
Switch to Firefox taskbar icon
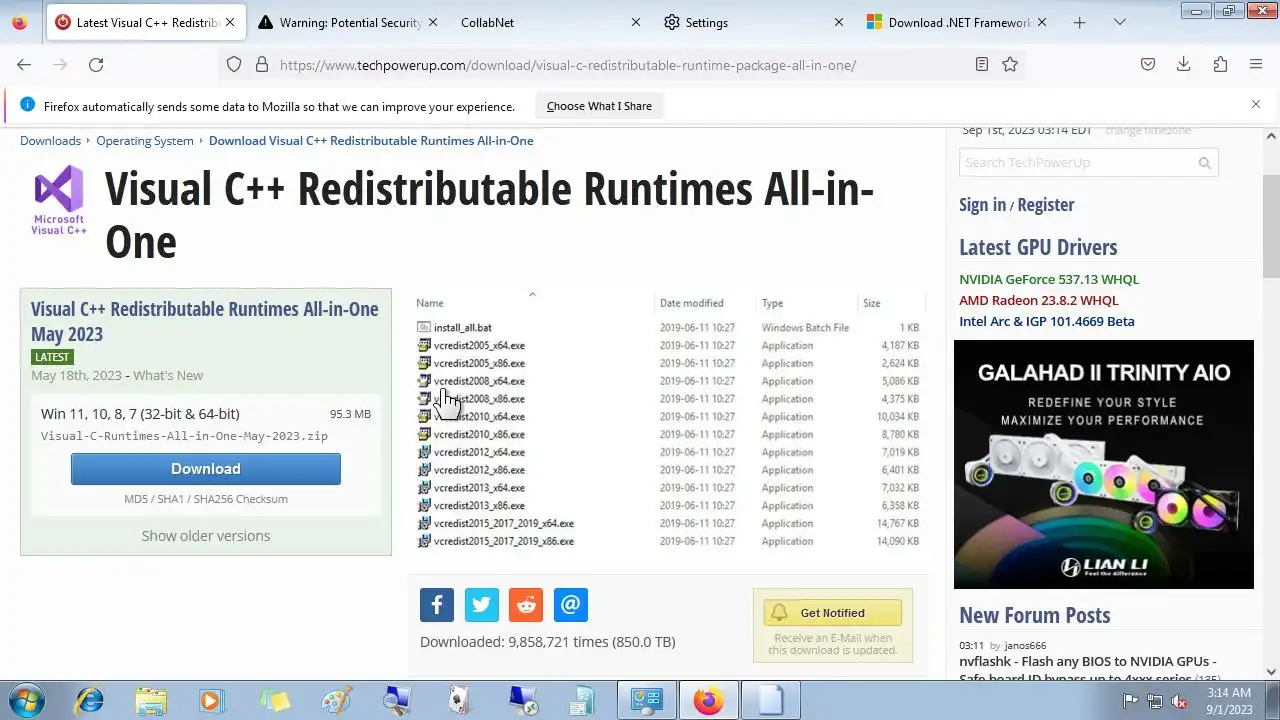coord(708,700)
